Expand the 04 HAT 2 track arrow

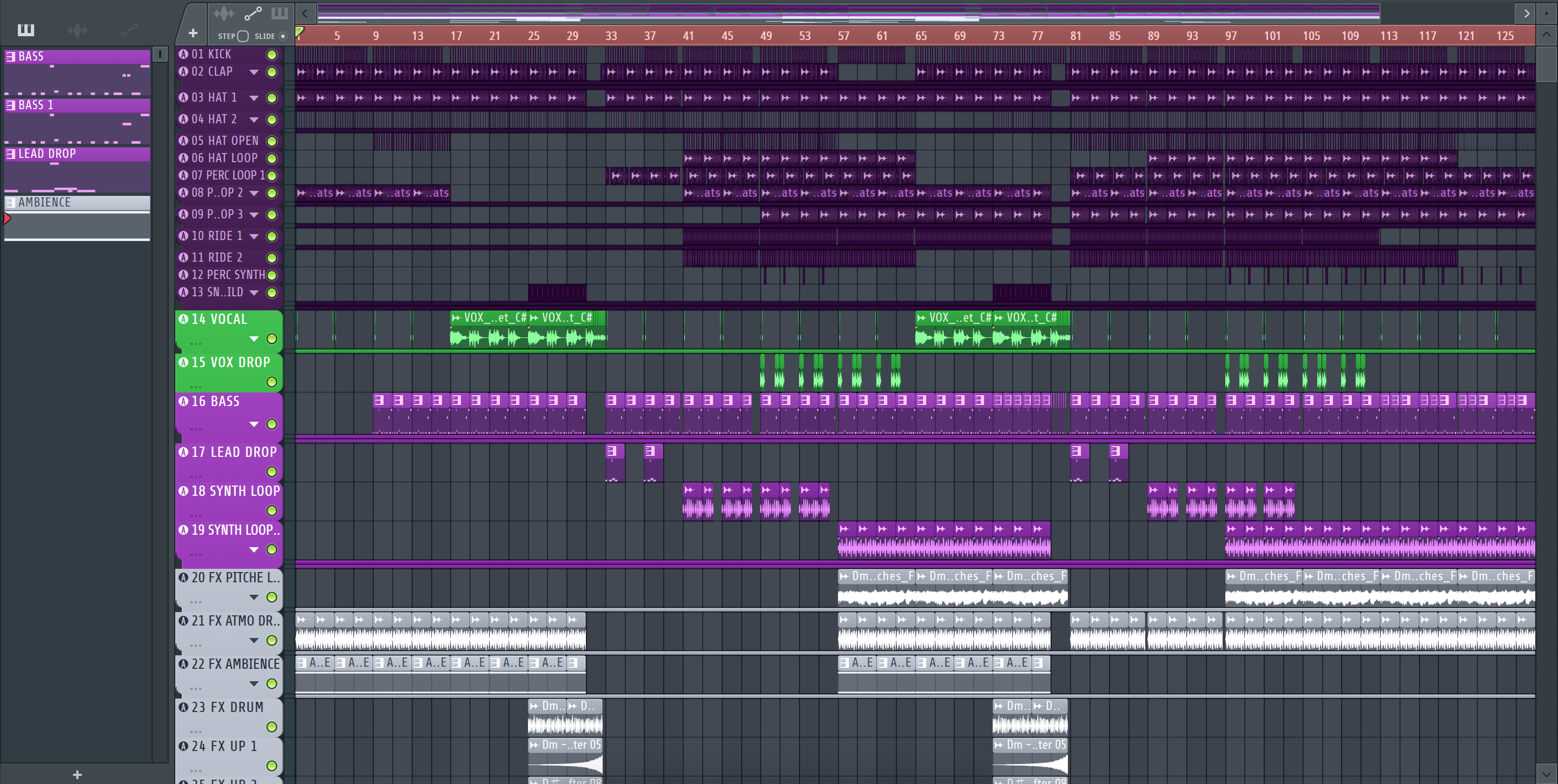coord(254,119)
